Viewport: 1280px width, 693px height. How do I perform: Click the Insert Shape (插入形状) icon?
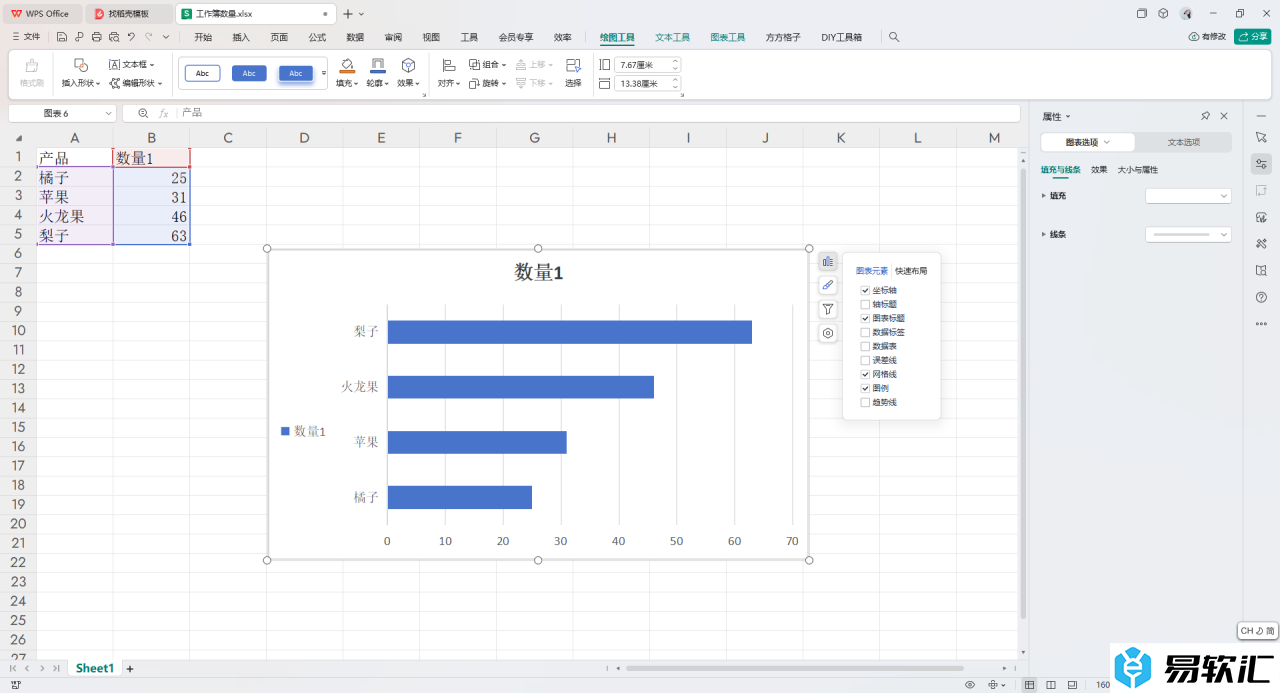81,64
